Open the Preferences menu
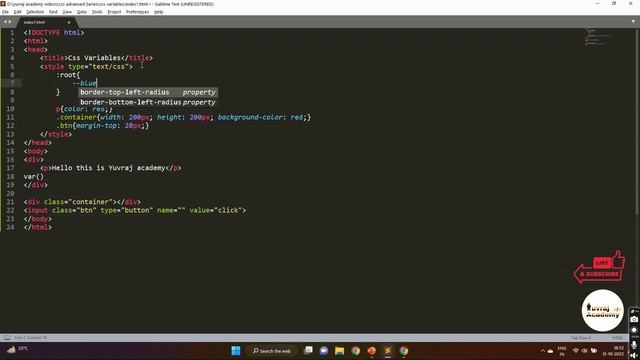 point(138,12)
